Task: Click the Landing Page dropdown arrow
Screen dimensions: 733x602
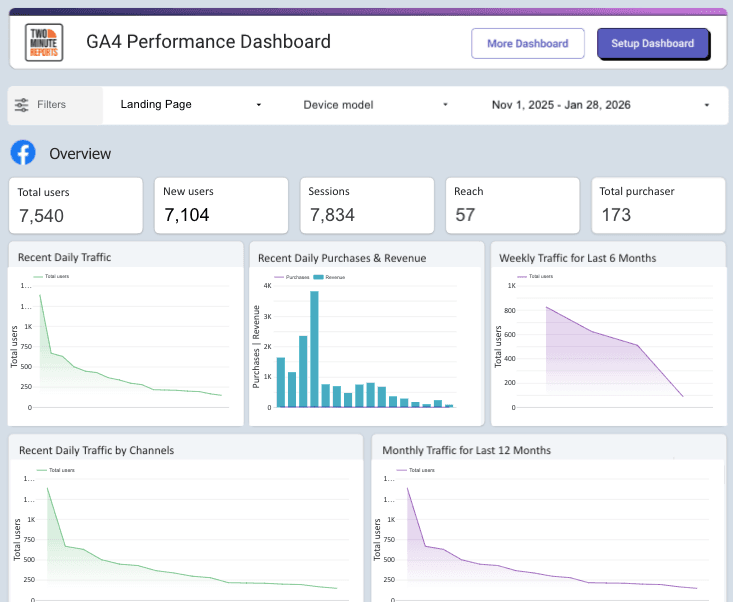Action: (259, 105)
